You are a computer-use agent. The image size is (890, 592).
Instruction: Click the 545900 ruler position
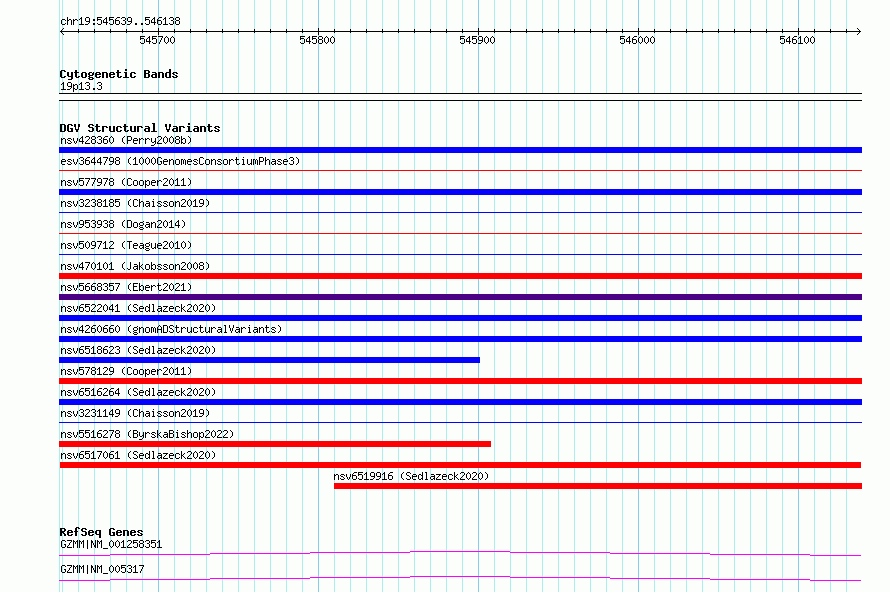point(477,40)
